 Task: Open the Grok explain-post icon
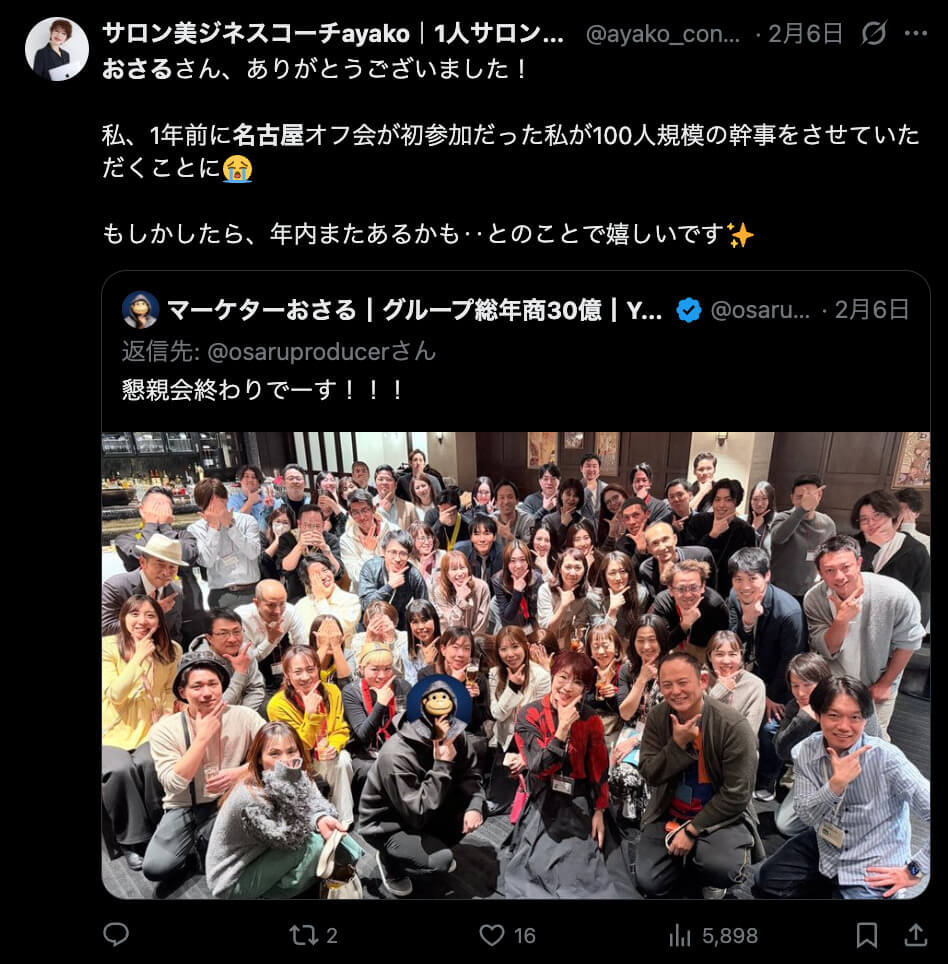coord(873,33)
